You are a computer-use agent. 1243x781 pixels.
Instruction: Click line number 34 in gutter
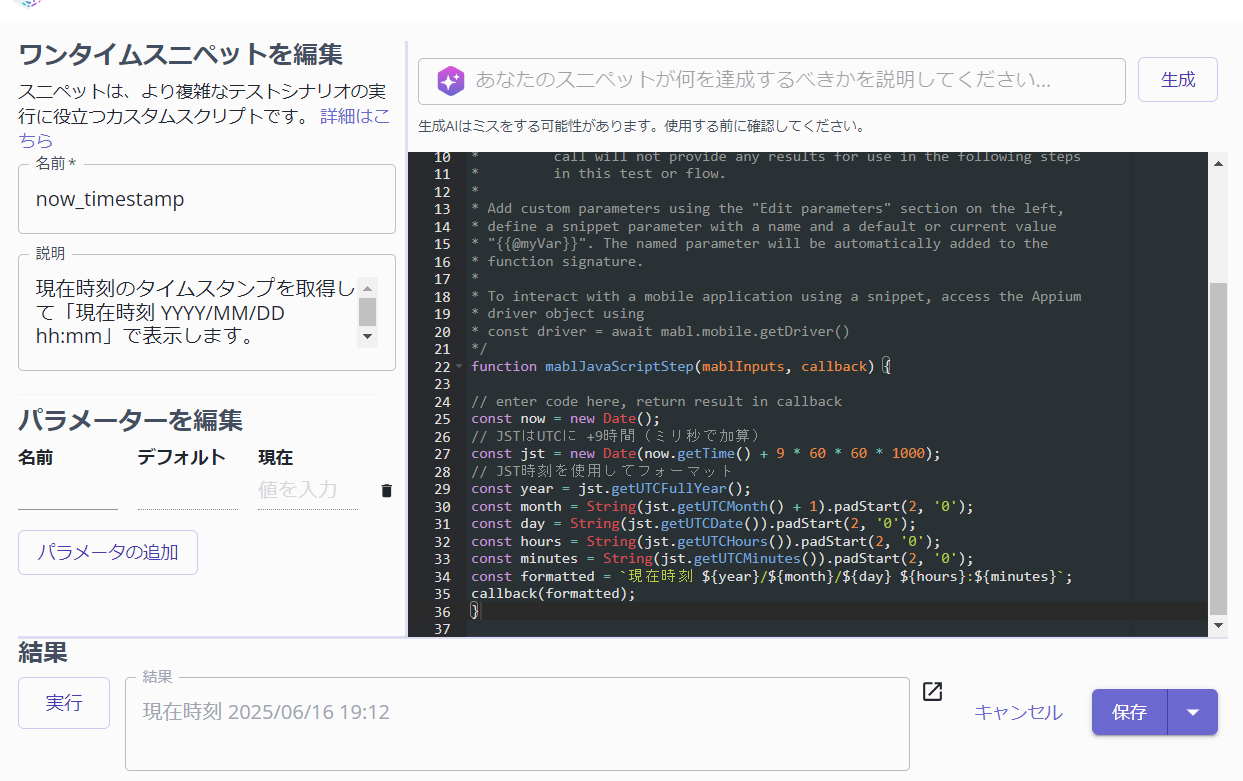[x=441, y=577]
